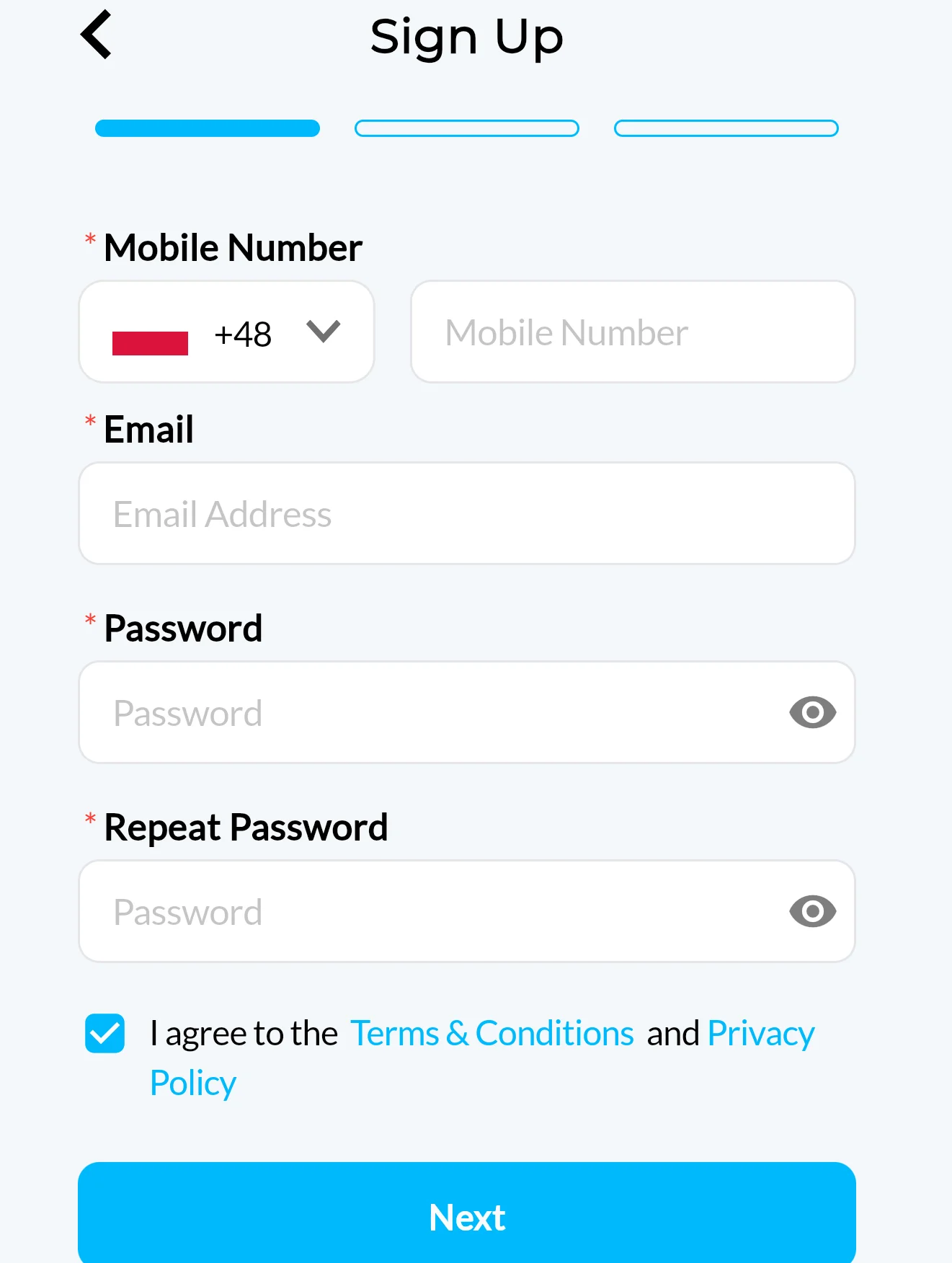Focus the Password input field
952x1263 pixels.
[432, 713]
